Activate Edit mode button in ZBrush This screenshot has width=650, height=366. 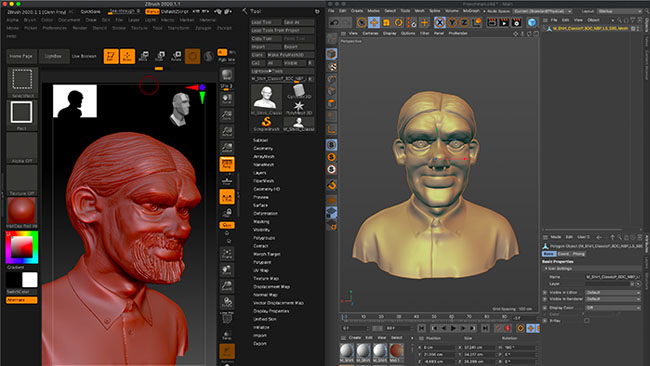tap(111, 56)
